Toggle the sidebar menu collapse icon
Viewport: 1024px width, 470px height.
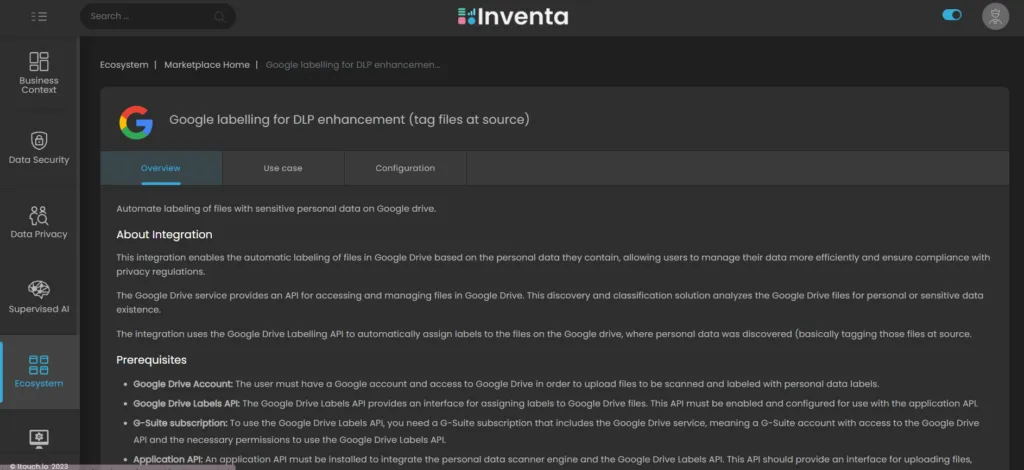coord(39,16)
